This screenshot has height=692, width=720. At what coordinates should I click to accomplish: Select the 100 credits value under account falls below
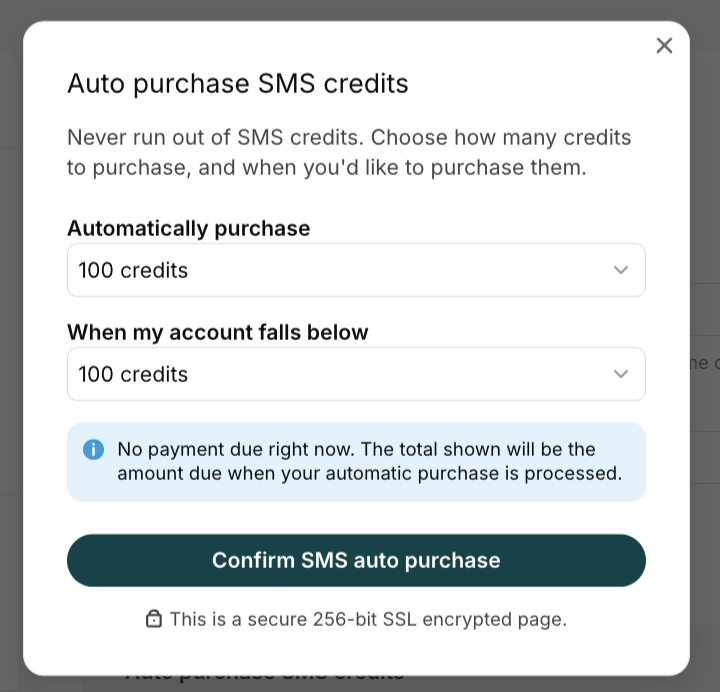point(133,374)
